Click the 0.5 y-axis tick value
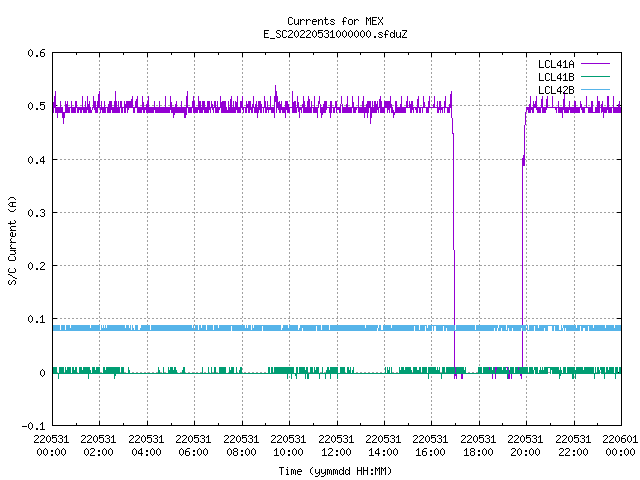Screen dimensions: 640x480 click(x=36, y=106)
